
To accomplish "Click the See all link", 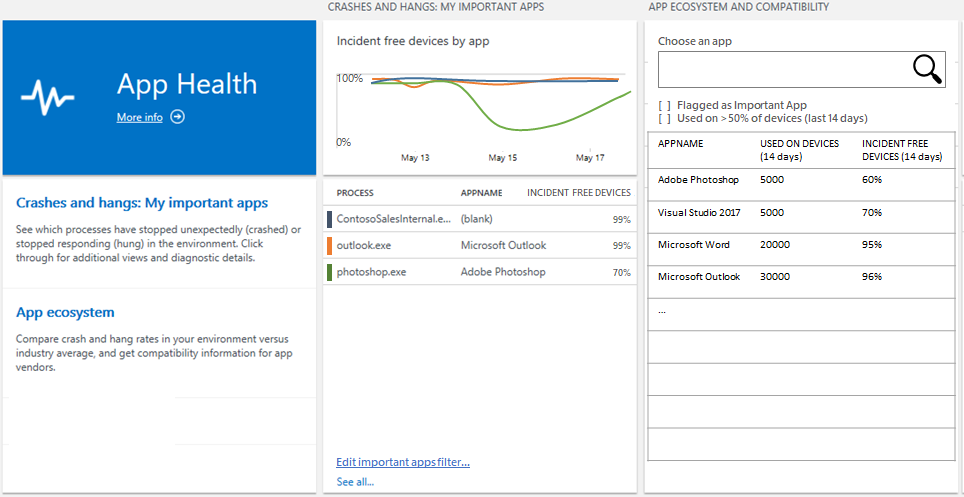I will click(x=355, y=482).
